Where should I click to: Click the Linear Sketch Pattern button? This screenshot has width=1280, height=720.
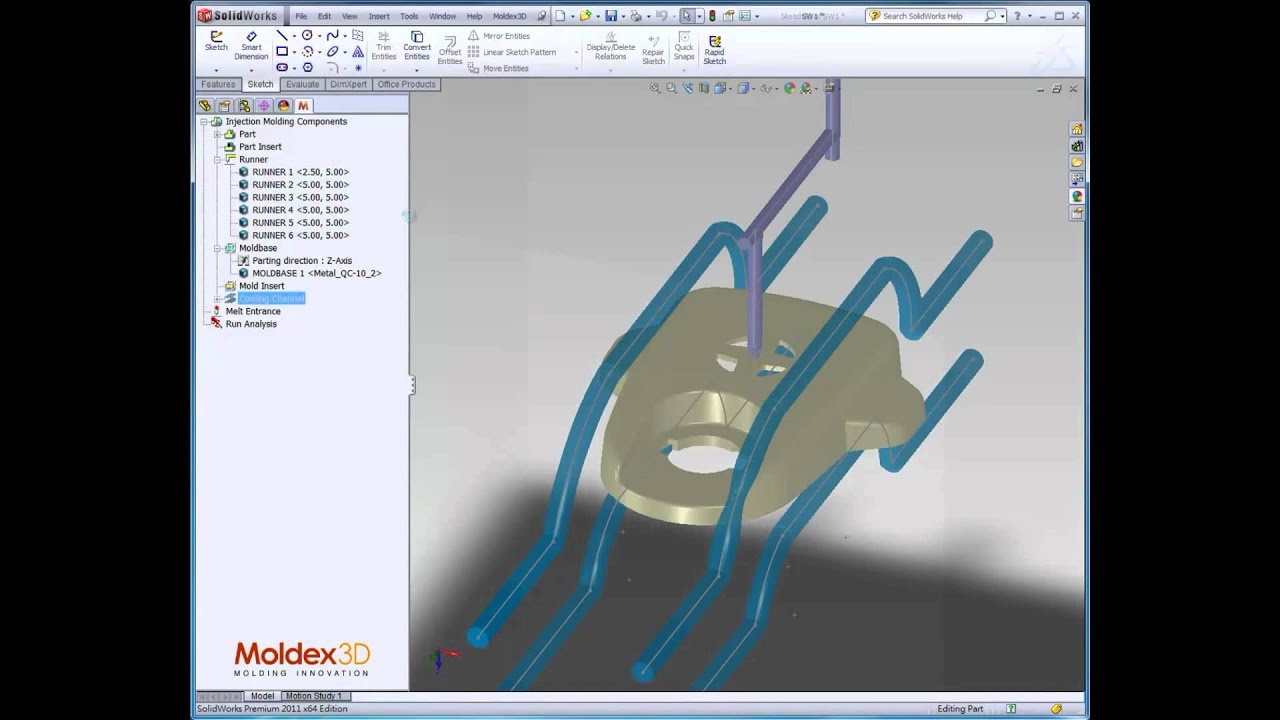pos(512,52)
